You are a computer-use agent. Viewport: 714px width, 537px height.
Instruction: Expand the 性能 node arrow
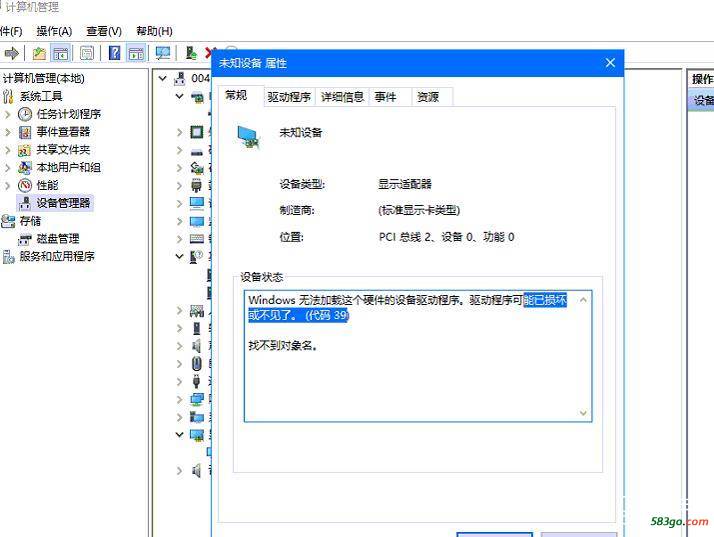(x=7, y=185)
